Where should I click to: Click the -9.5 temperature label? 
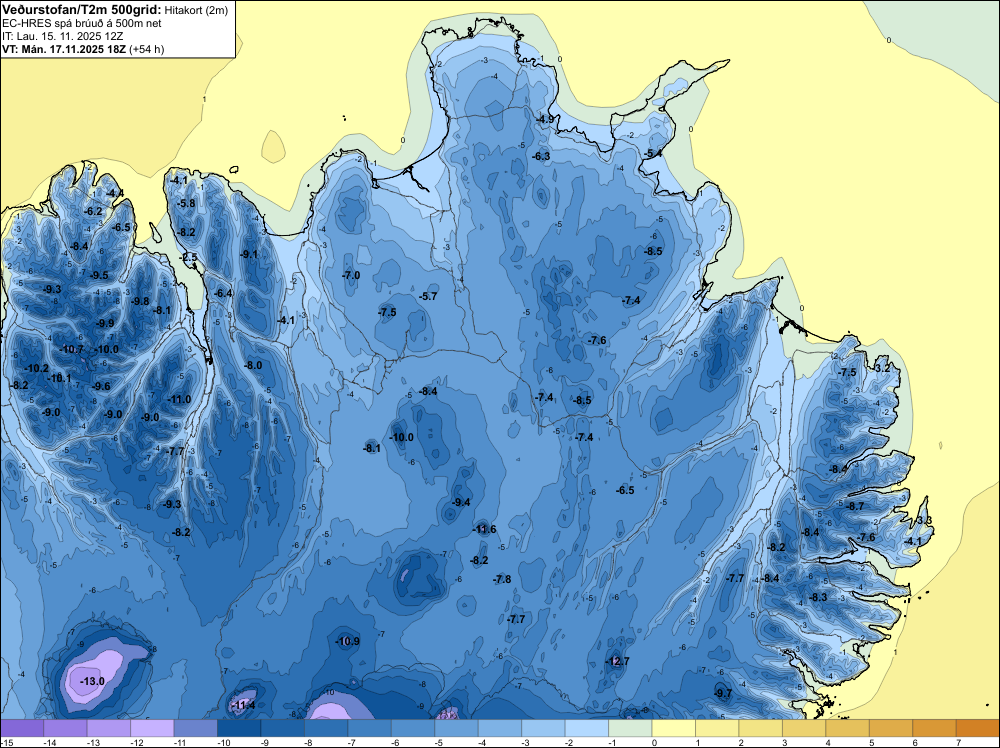click(x=99, y=275)
